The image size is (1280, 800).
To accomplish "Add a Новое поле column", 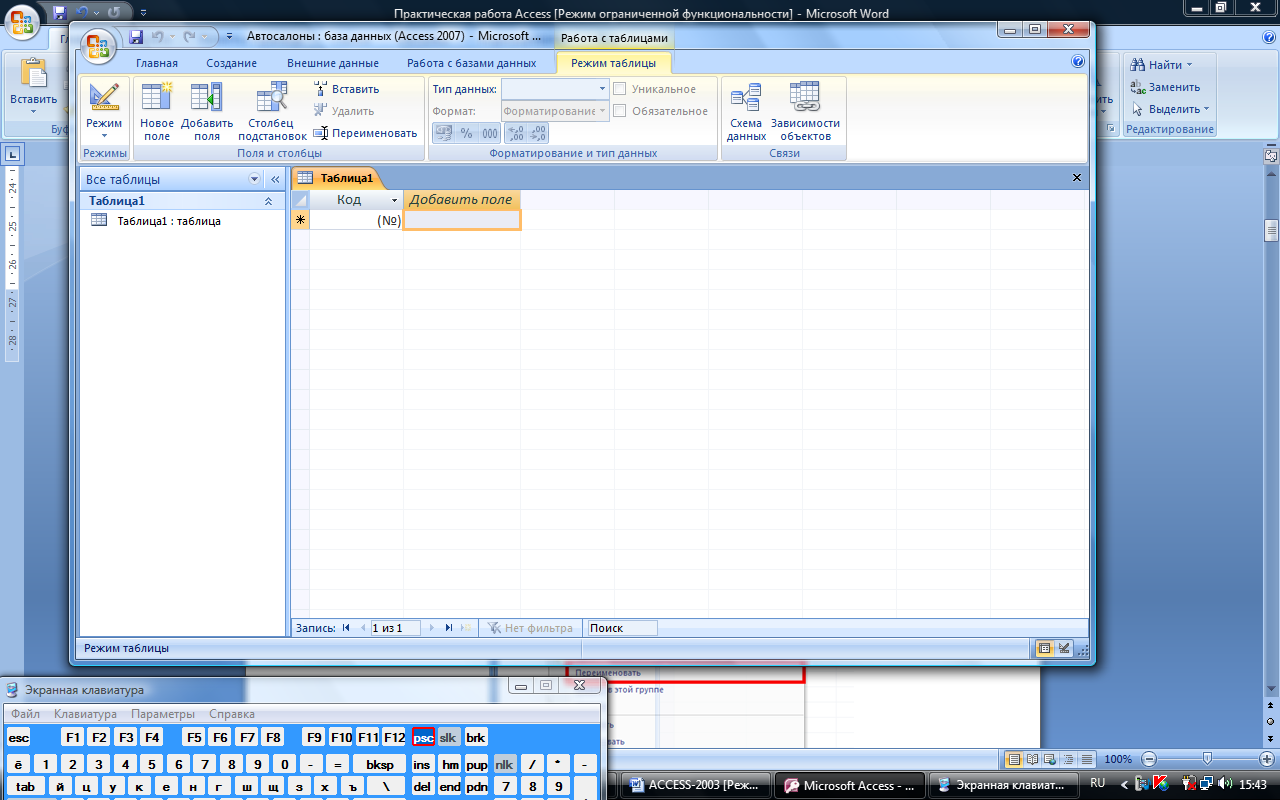I will (x=157, y=111).
